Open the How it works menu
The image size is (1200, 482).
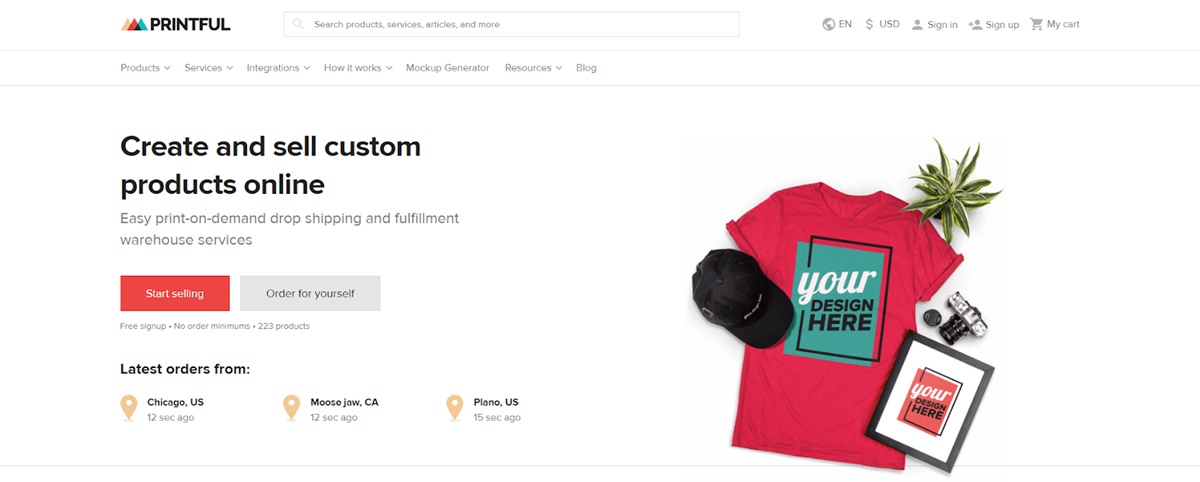[x=358, y=68]
